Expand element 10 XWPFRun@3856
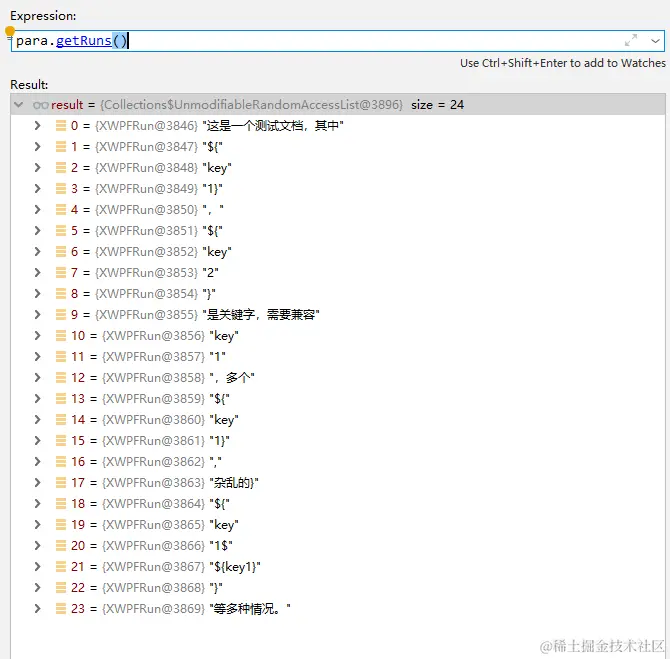670x659 pixels. (x=38, y=335)
